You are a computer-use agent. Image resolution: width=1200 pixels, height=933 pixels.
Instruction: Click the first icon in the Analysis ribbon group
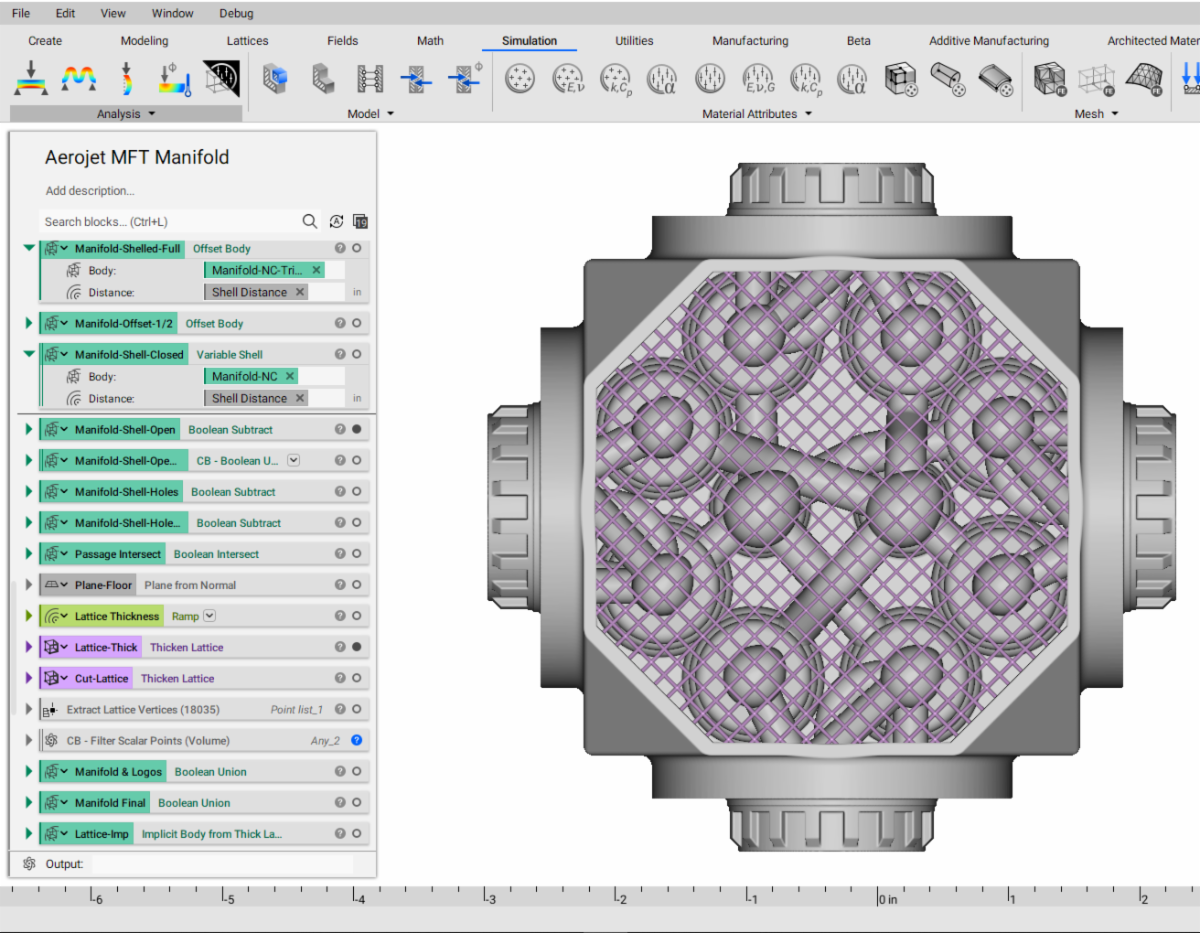pyautogui.click(x=32, y=79)
